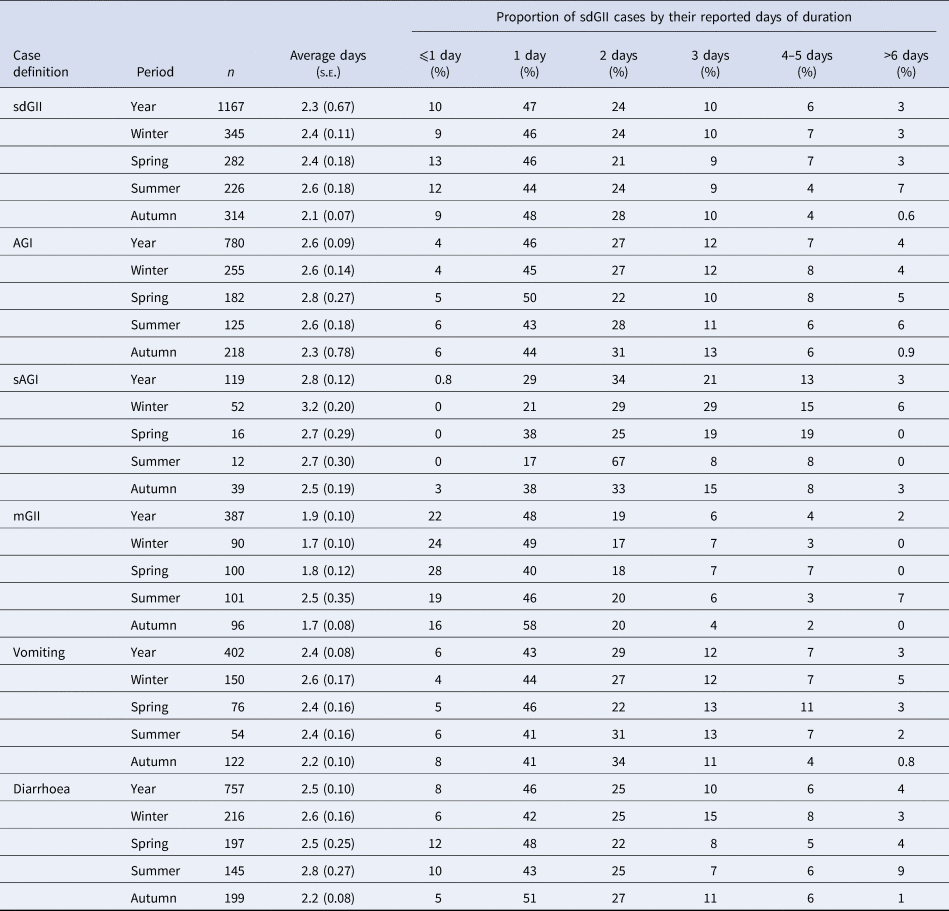Image resolution: width=949 pixels, height=911 pixels.
Task: Click the 67 percent cell in sAGI Summer
Action: coord(618,462)
